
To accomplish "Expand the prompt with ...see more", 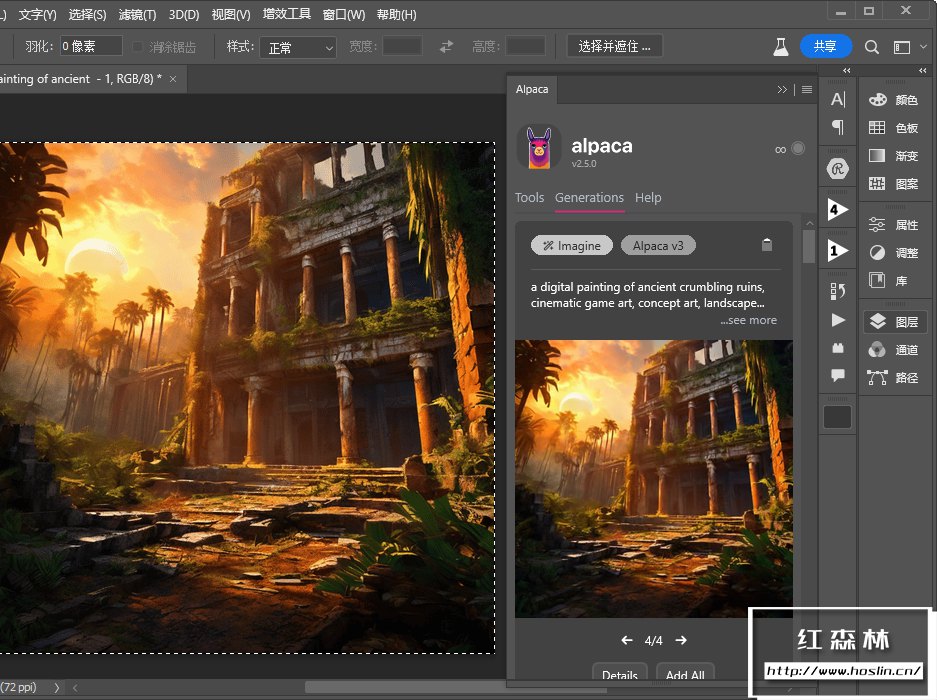I will pos(748,320).
